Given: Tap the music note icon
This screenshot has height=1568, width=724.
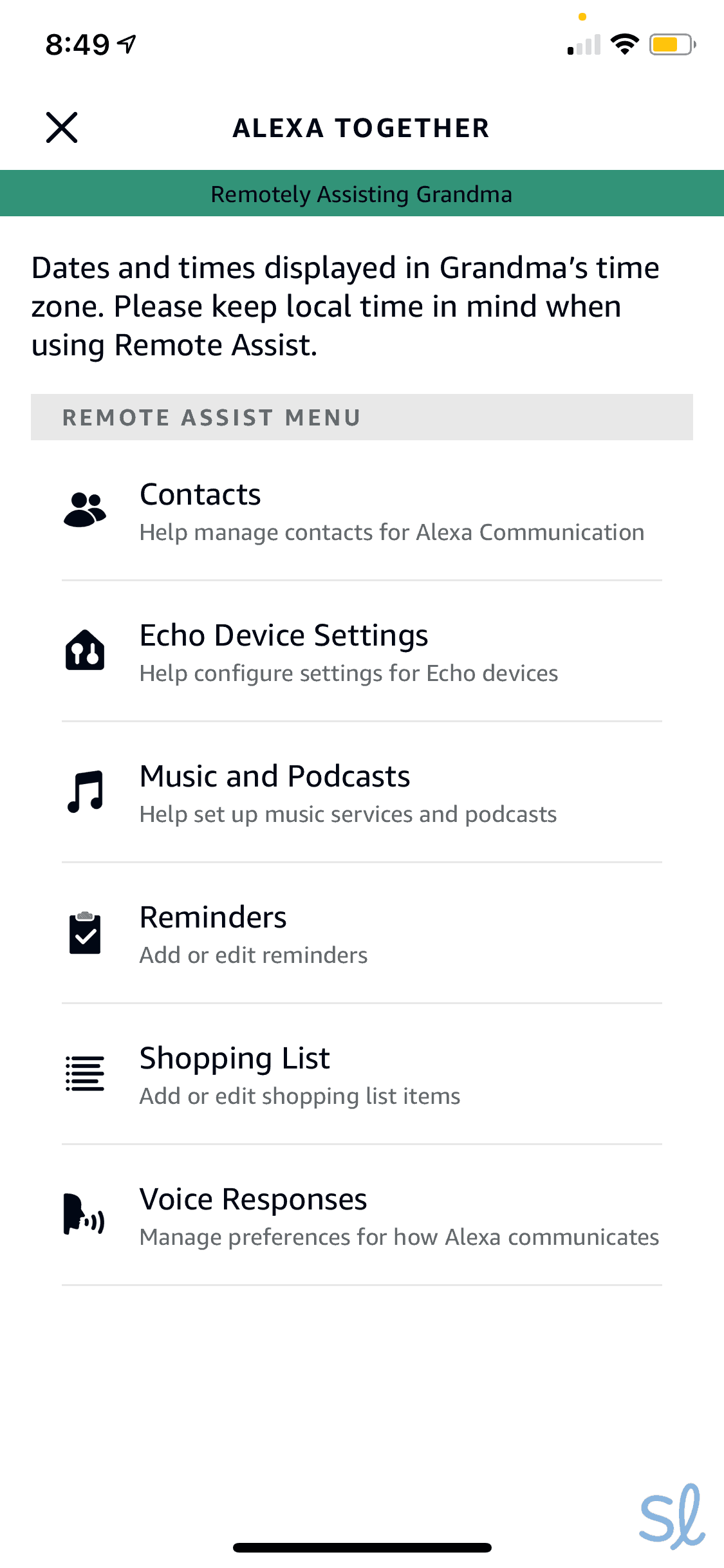Looking at the screenshot, I should tap(85, 792).
